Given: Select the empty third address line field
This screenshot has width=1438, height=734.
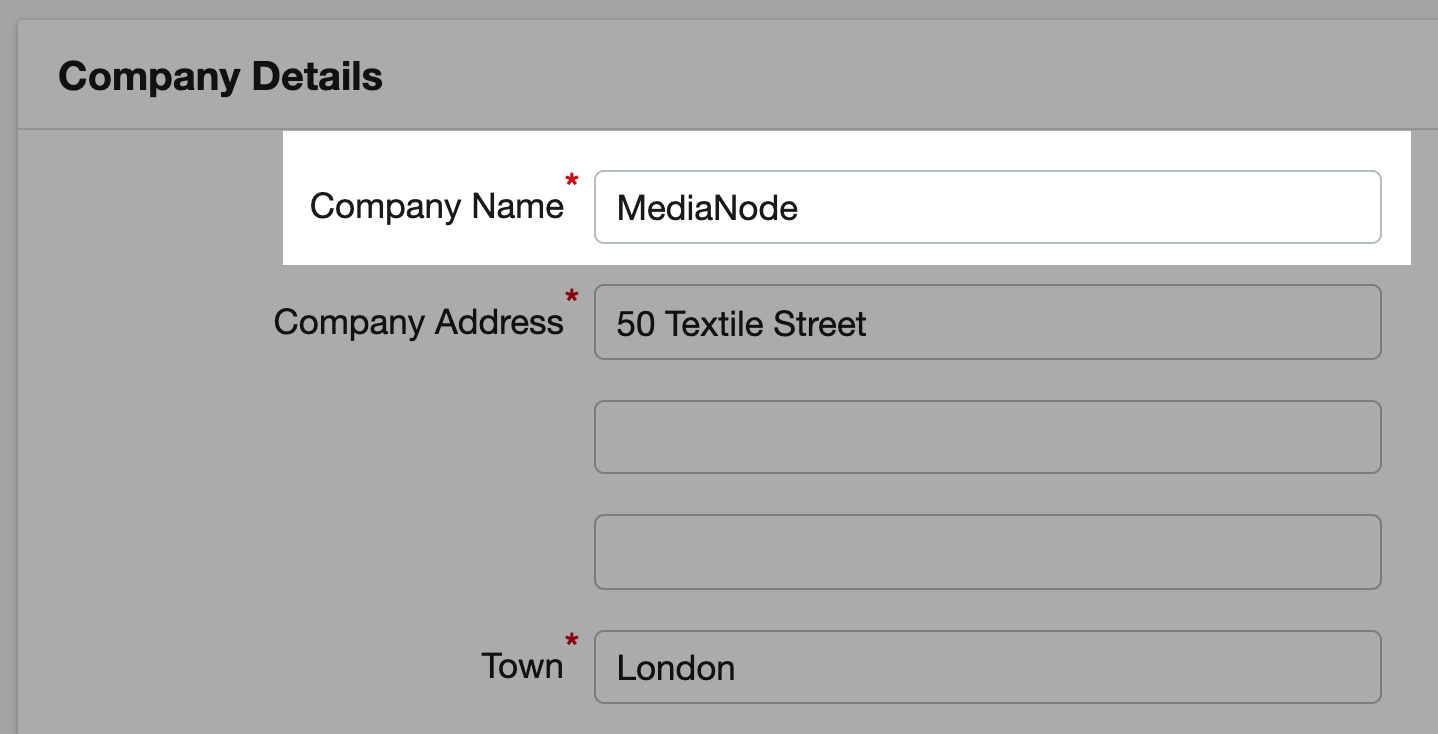Looking at the screenshot, I should coord(987,552).
